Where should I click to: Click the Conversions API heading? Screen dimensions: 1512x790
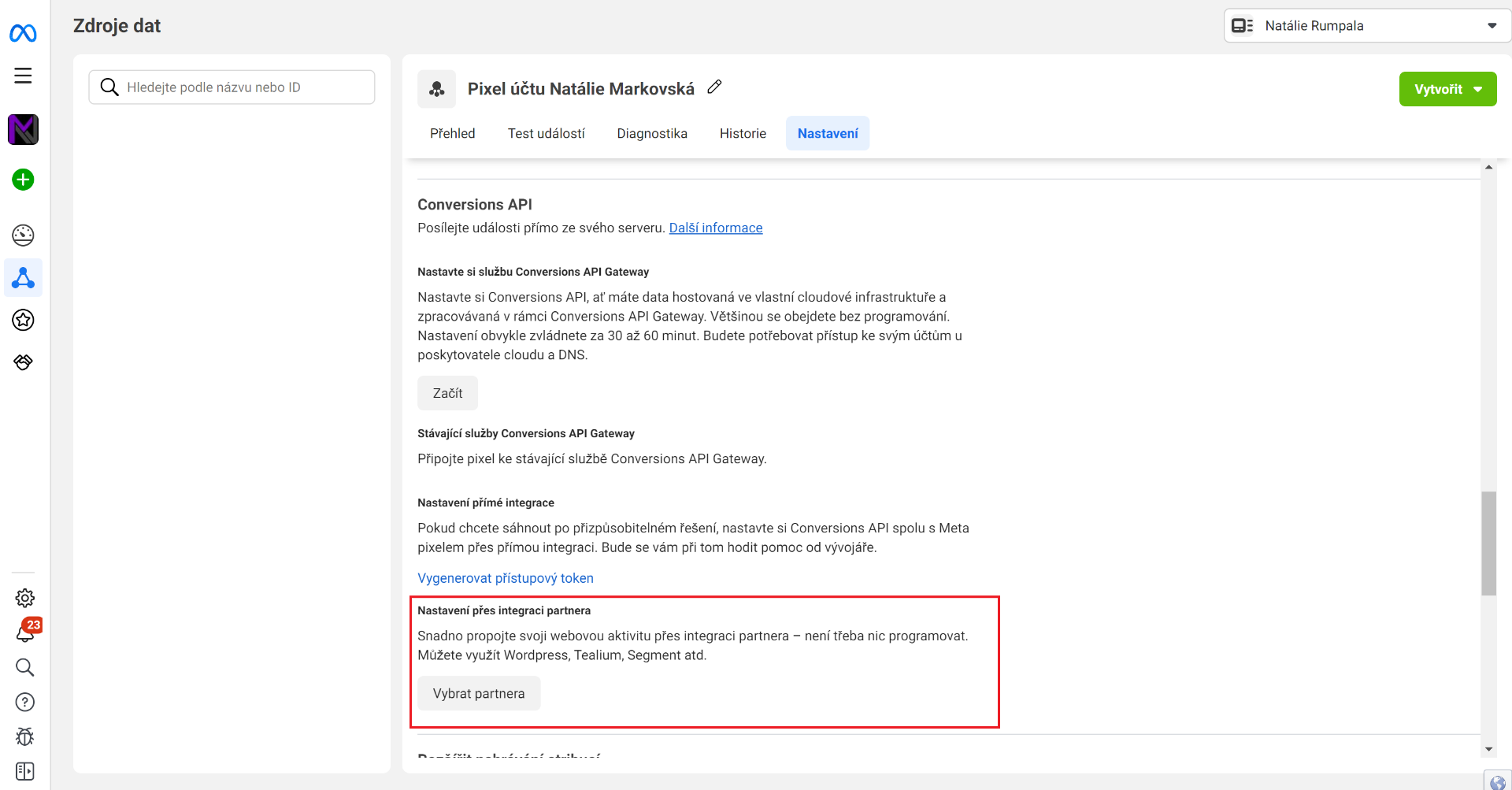[475, 204]
